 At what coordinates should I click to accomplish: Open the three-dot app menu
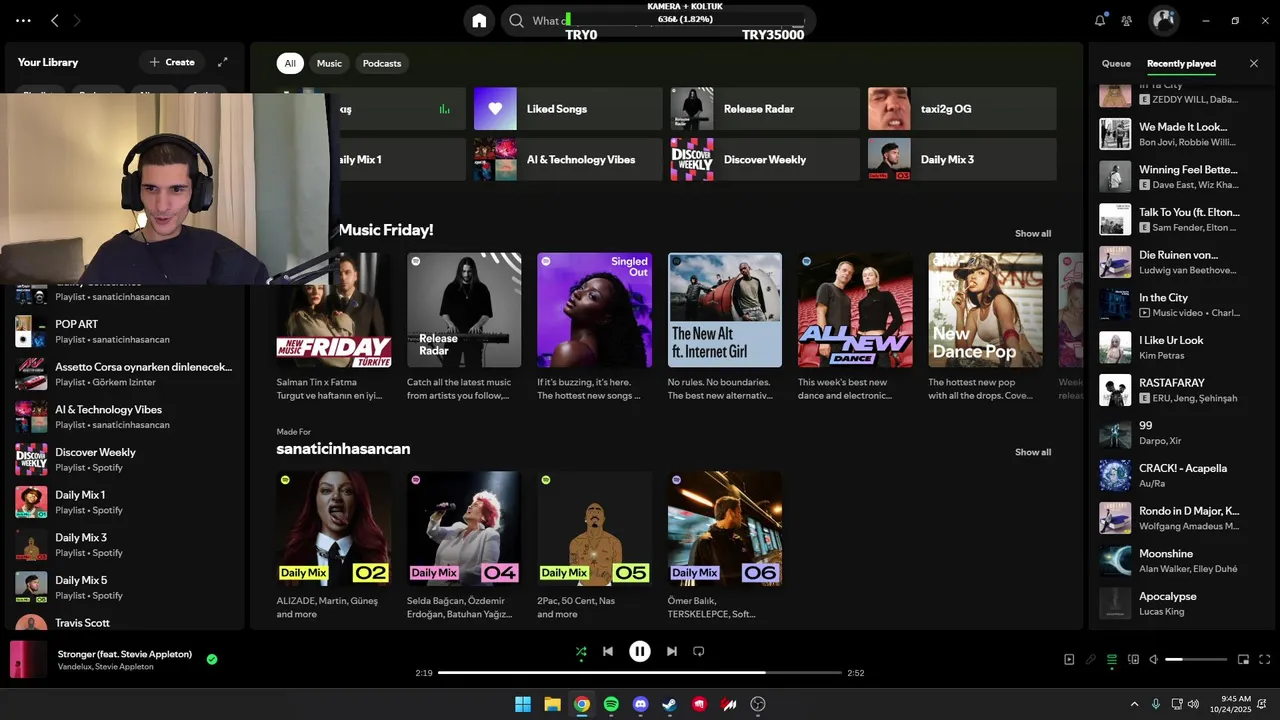(23, 20)
